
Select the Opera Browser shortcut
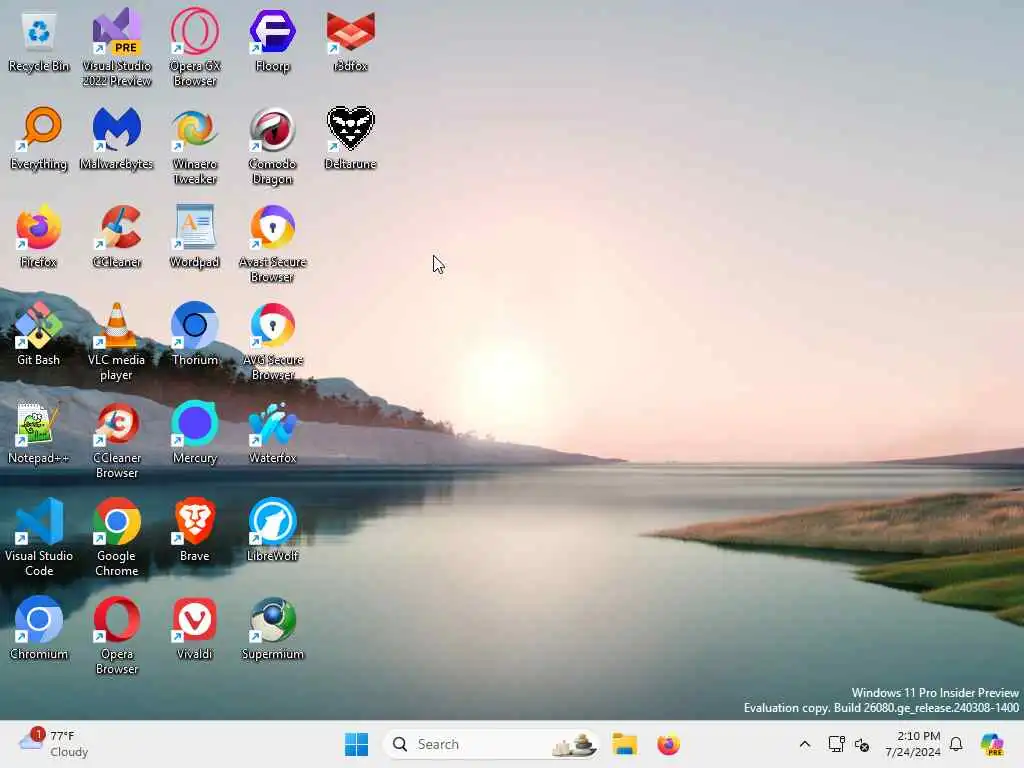[116, 635]
